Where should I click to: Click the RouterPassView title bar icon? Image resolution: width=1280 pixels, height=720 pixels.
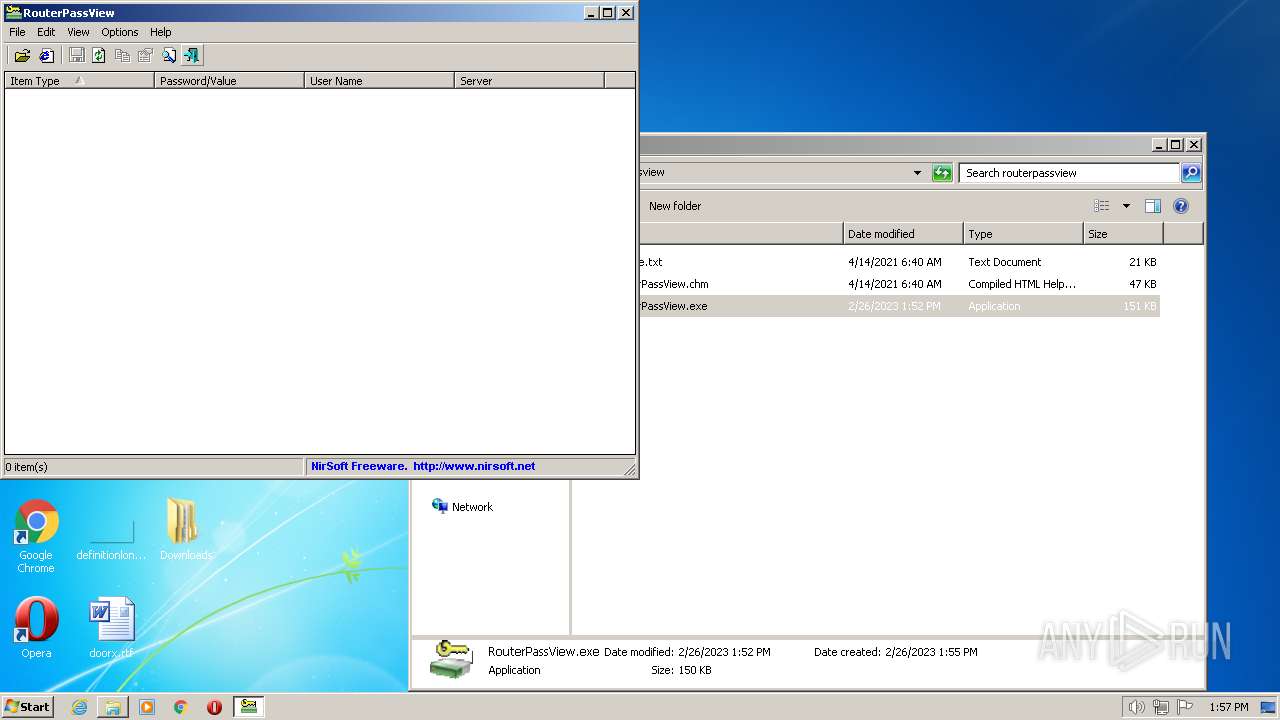13,13
